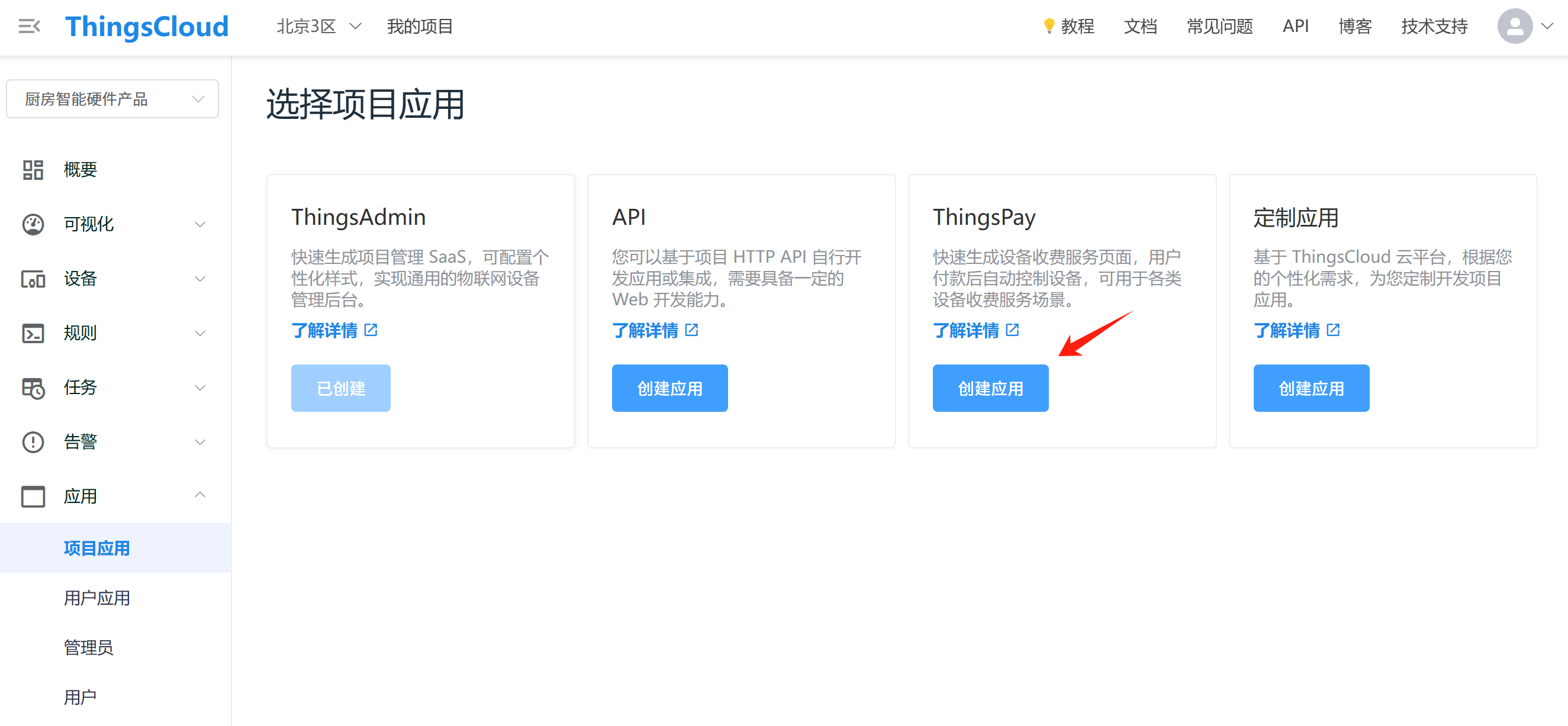The image size is (1568, 726).
Task: Click the user avatar icon
Action: [x=1515, y=26]
